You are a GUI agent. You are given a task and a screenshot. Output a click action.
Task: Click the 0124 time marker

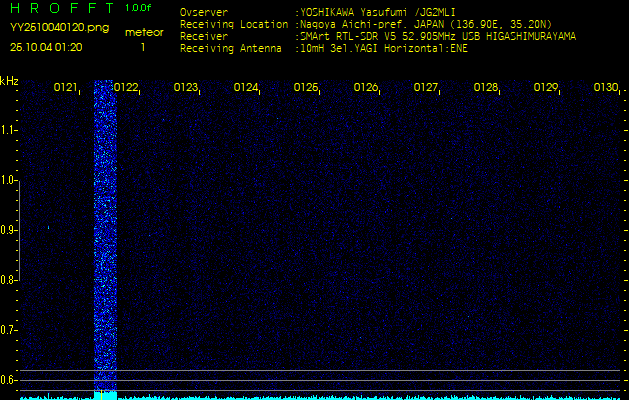246,87
